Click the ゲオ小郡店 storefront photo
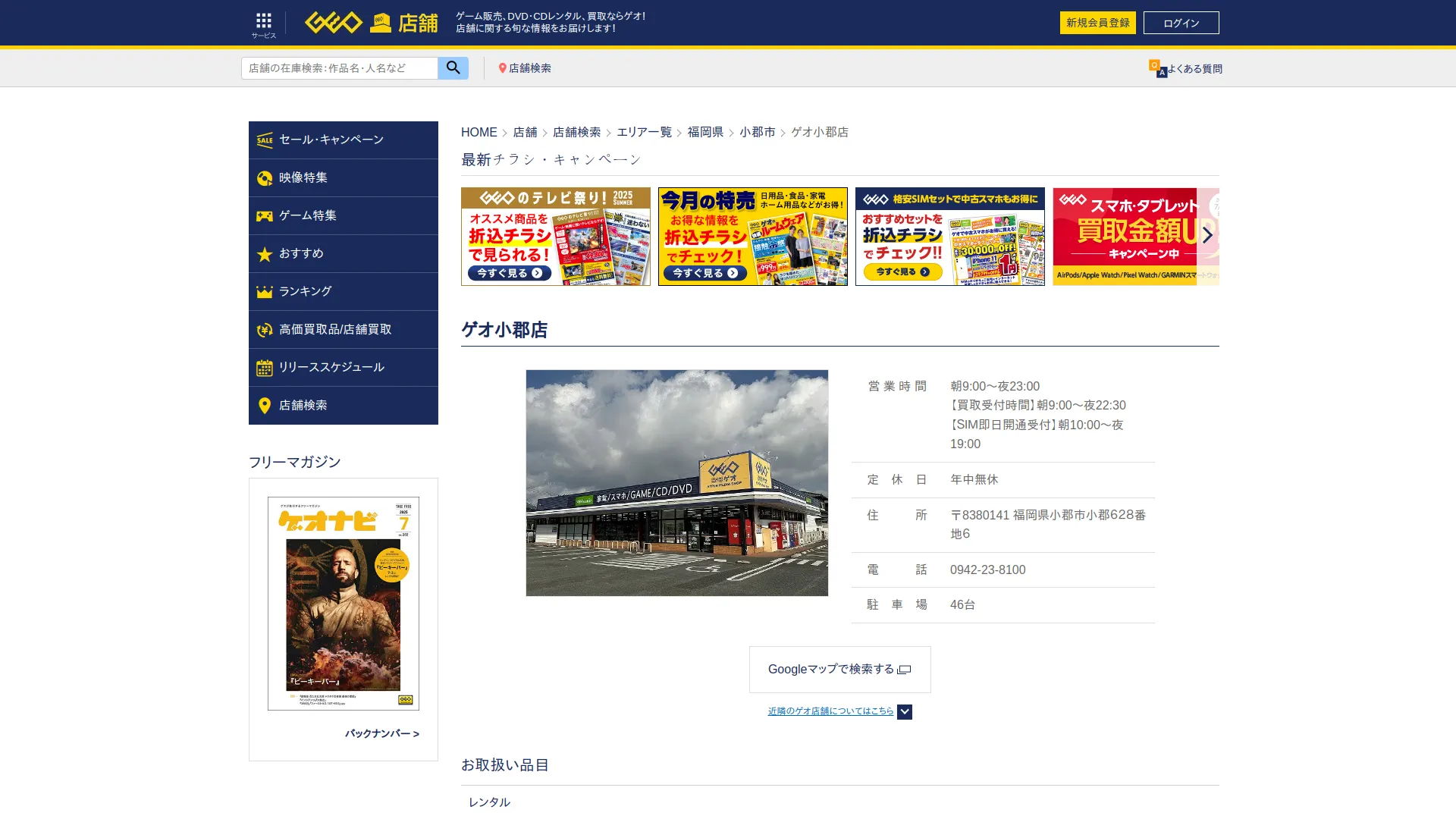 677,483
